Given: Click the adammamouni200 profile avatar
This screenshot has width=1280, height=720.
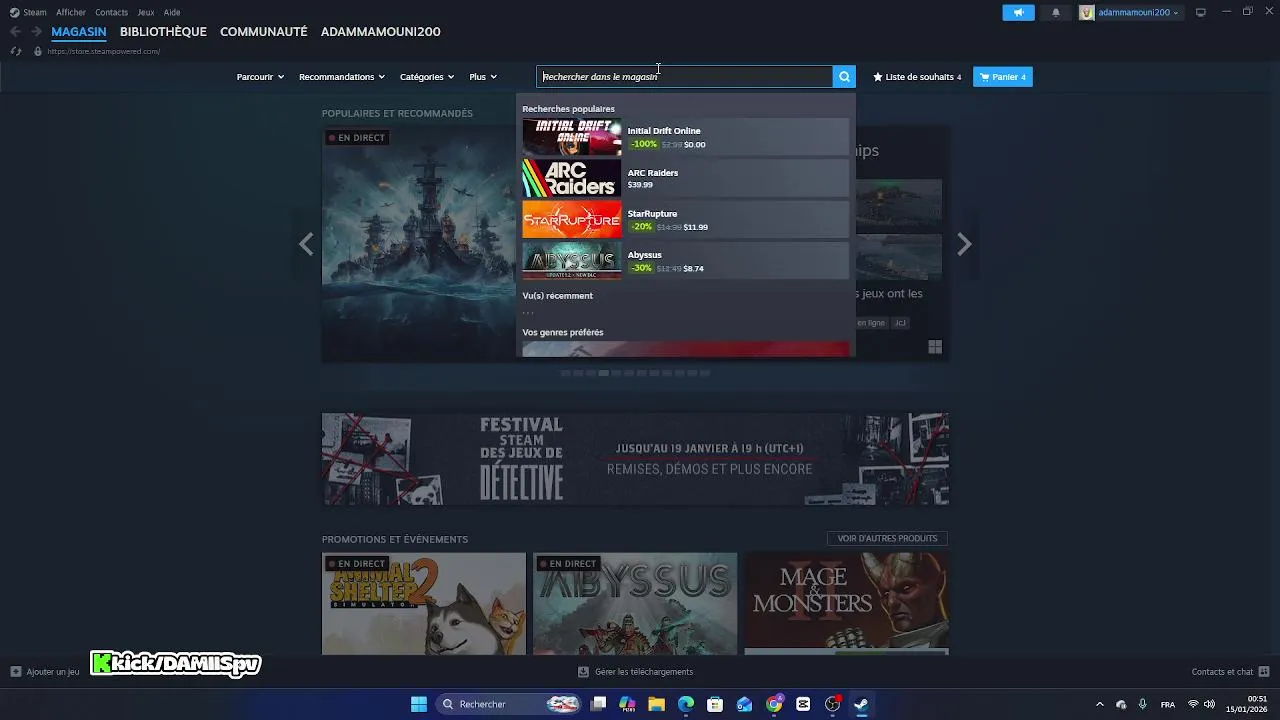Looking at the screenshot, I should click(1087, 13).
